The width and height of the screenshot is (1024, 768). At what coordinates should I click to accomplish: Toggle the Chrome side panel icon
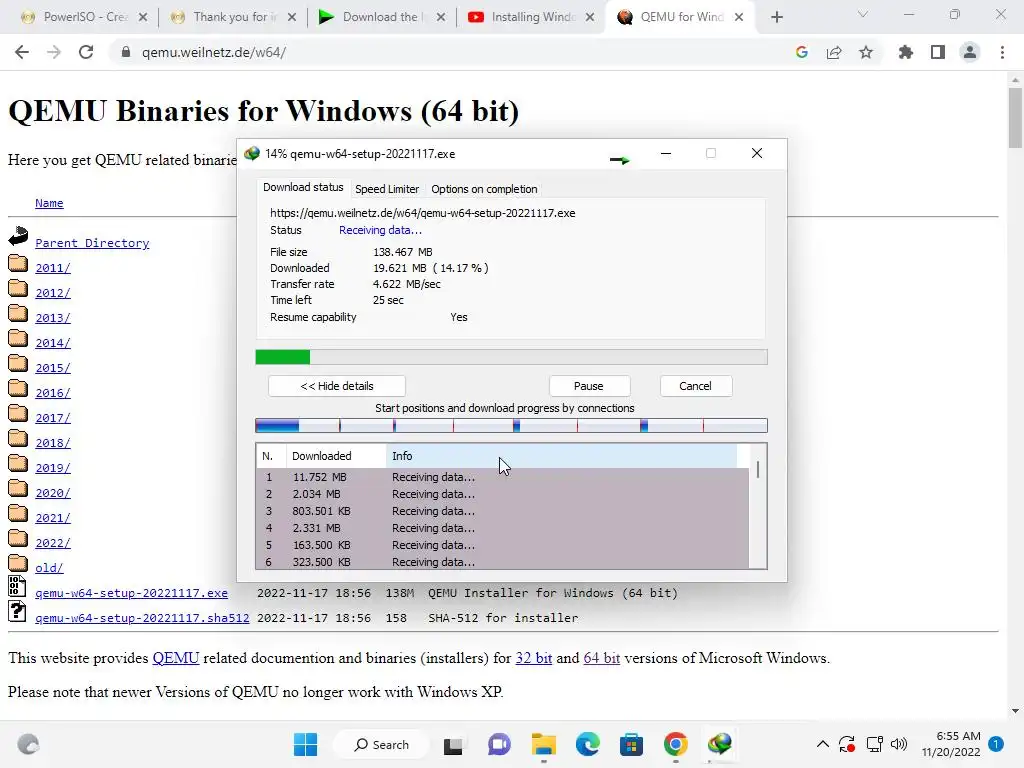(x=938, y=52)
